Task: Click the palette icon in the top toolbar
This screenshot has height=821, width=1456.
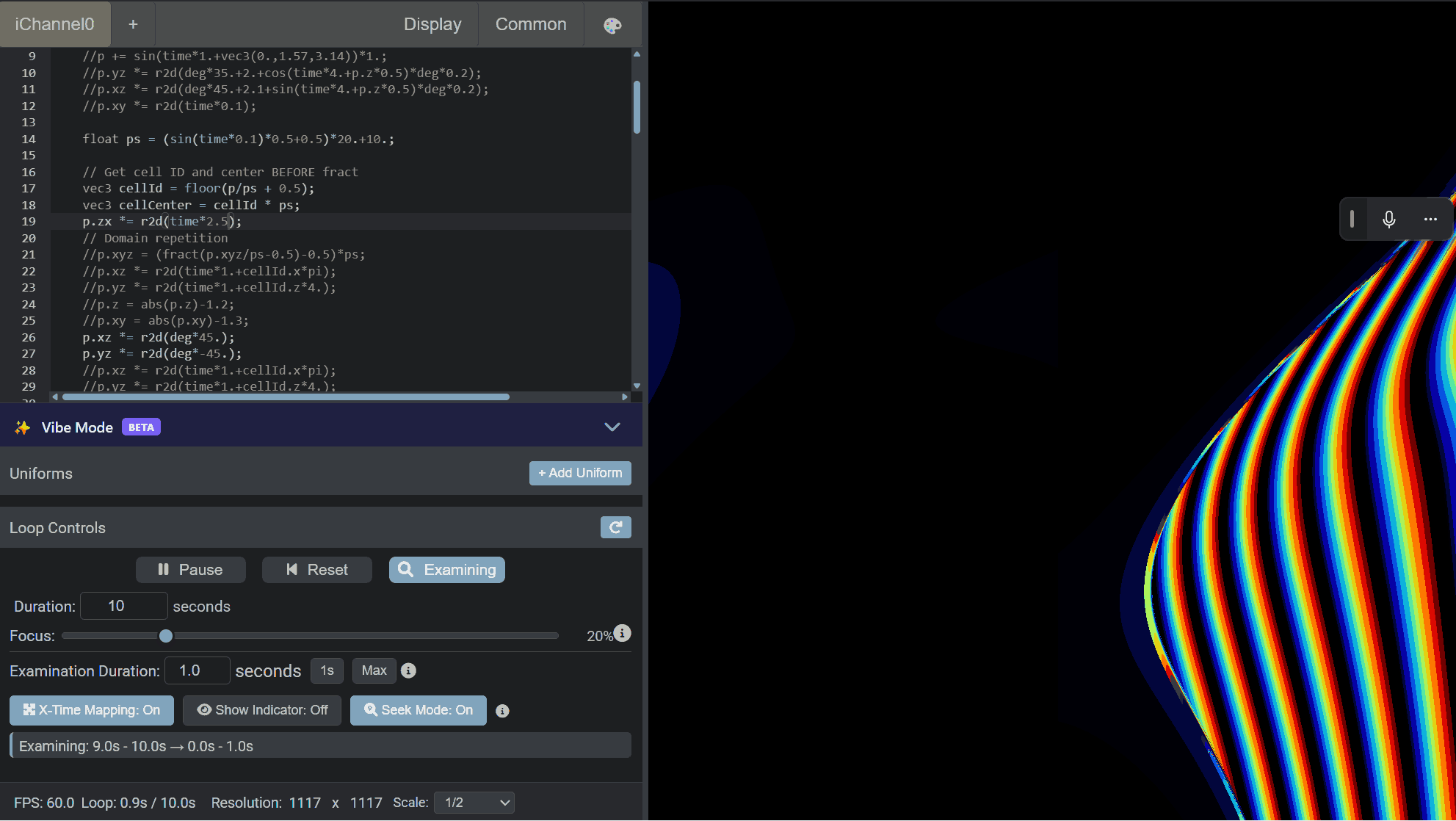Action: (612, 24)
